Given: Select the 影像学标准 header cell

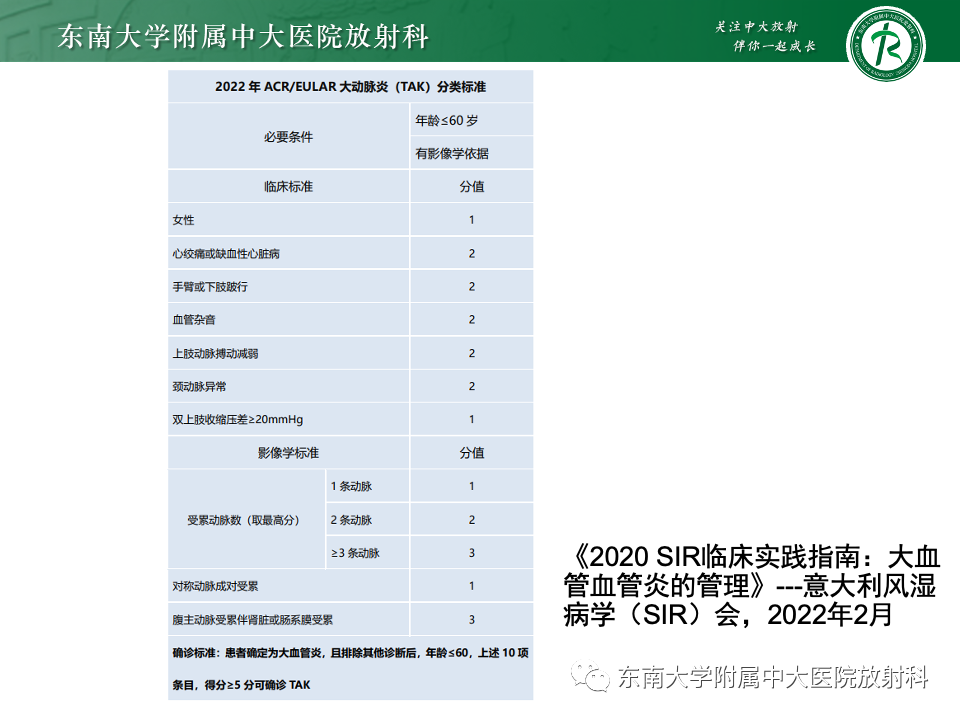Looking at the screenshot, I should 288,453.
